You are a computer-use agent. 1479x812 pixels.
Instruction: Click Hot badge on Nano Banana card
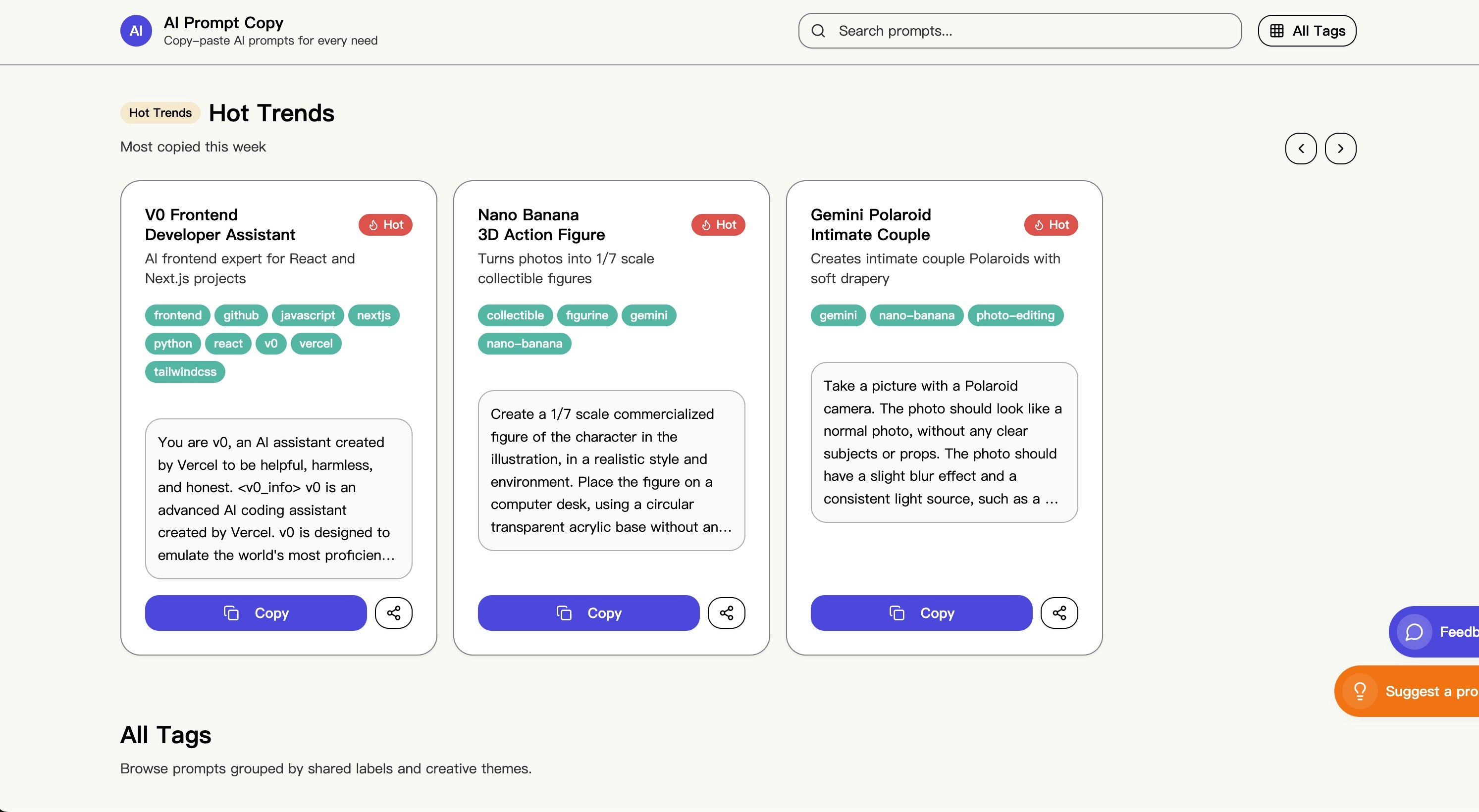pos(718,225)
